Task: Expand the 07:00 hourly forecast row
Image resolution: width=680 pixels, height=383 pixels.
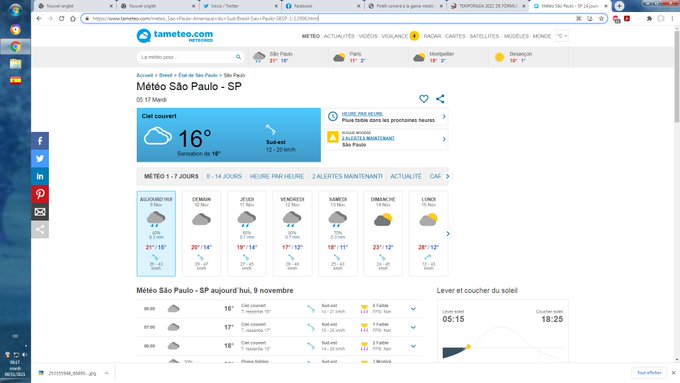Action: (413, 327)
